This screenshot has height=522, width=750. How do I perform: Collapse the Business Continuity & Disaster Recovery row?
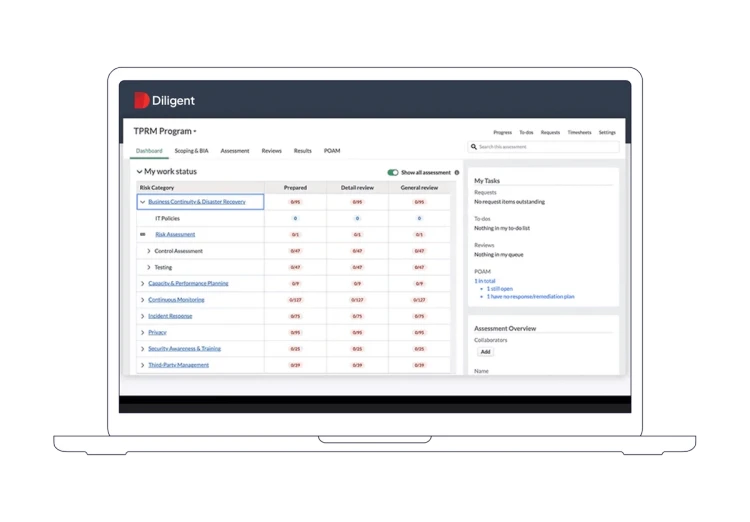[143, 202]
